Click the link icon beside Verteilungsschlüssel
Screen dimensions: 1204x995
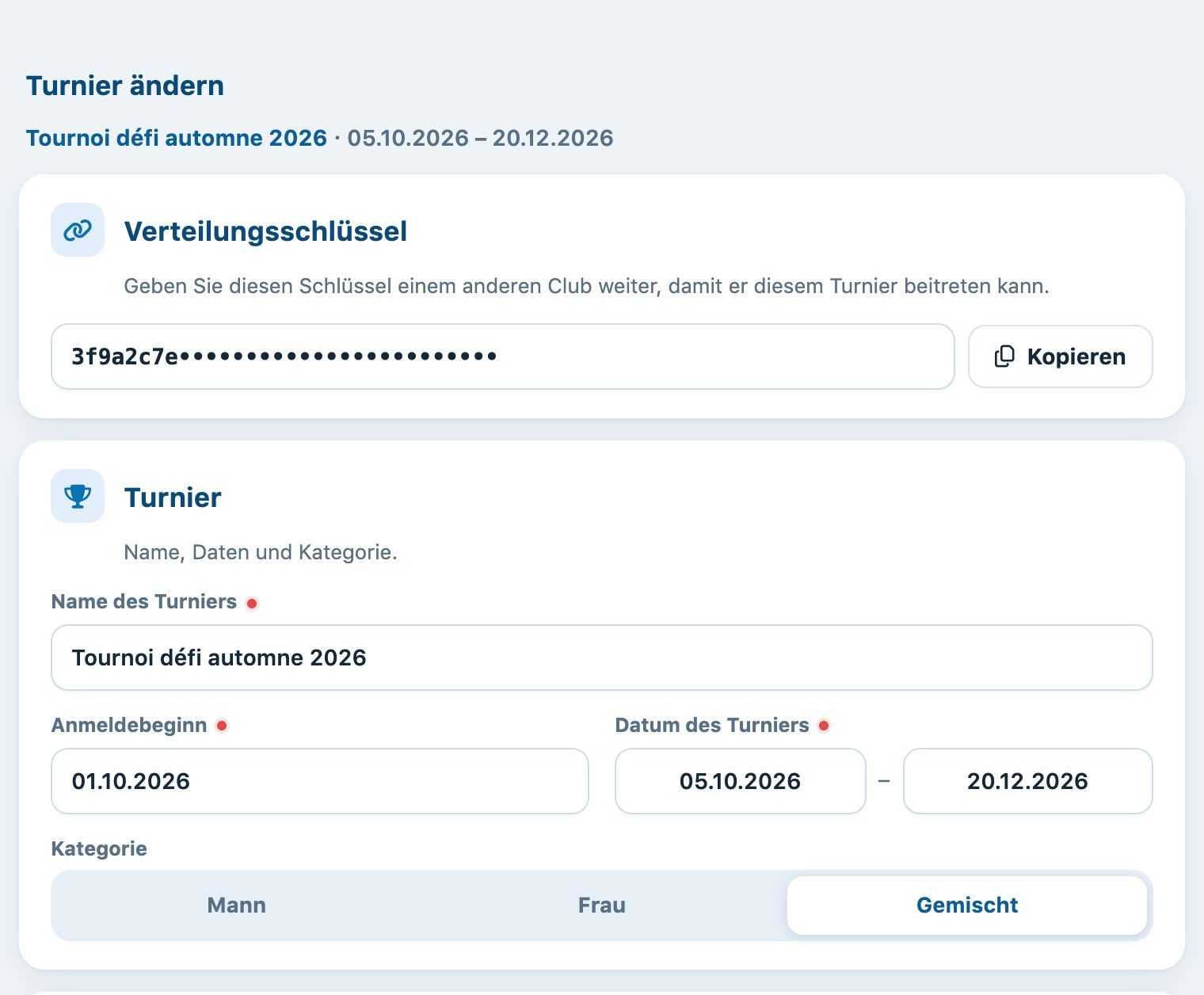coord(78,231)
